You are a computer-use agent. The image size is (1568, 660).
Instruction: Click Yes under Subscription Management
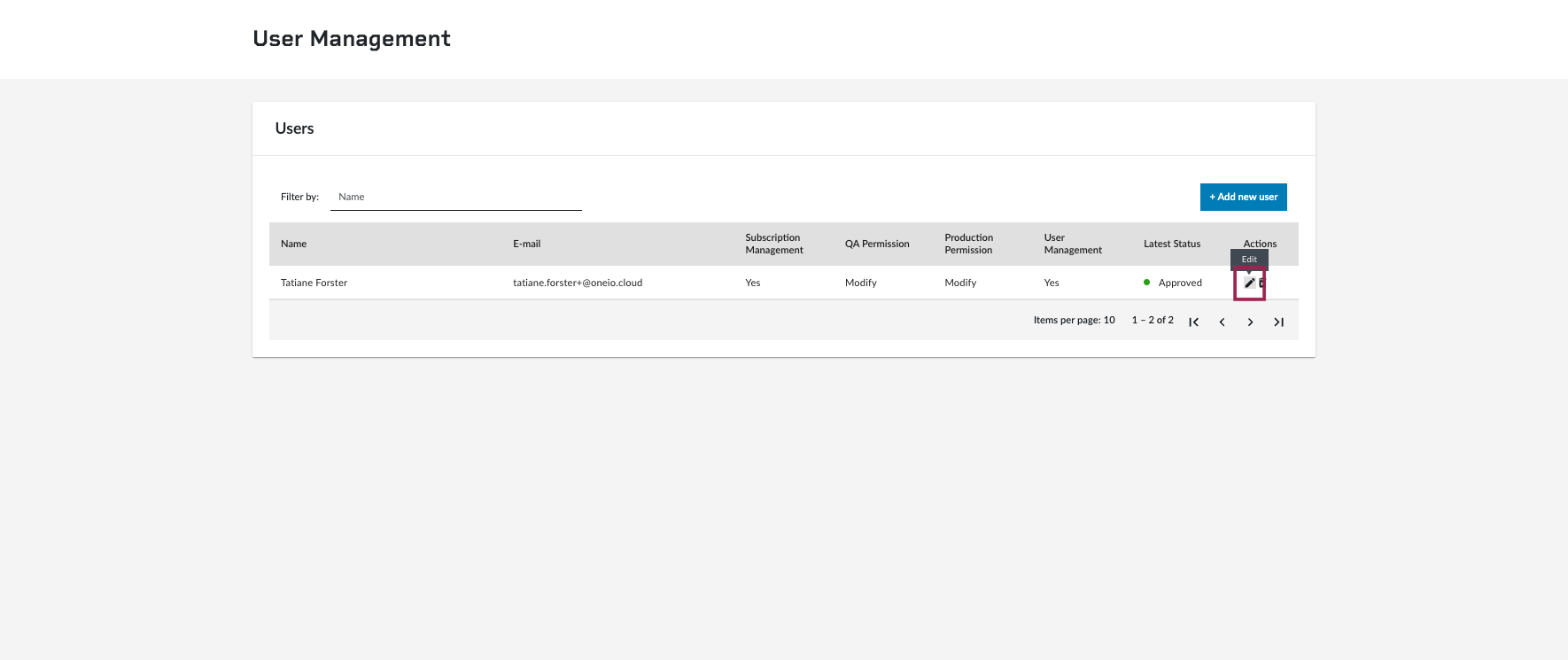click(752, 283)
